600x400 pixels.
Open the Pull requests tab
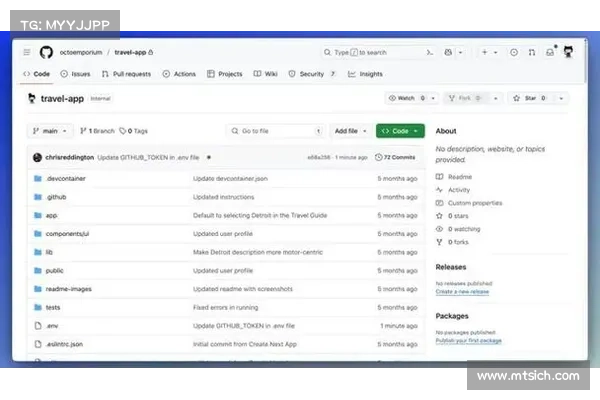click(126, 74)
